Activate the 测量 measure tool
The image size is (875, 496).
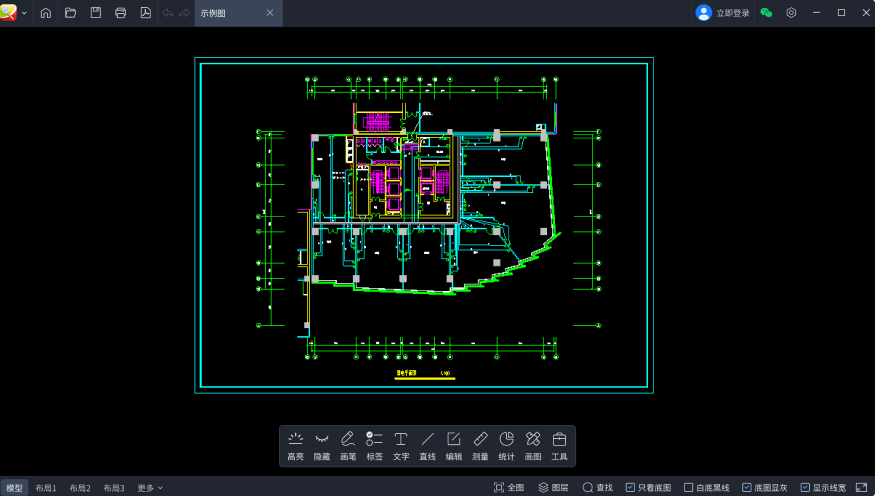click(x=480, y=445)
